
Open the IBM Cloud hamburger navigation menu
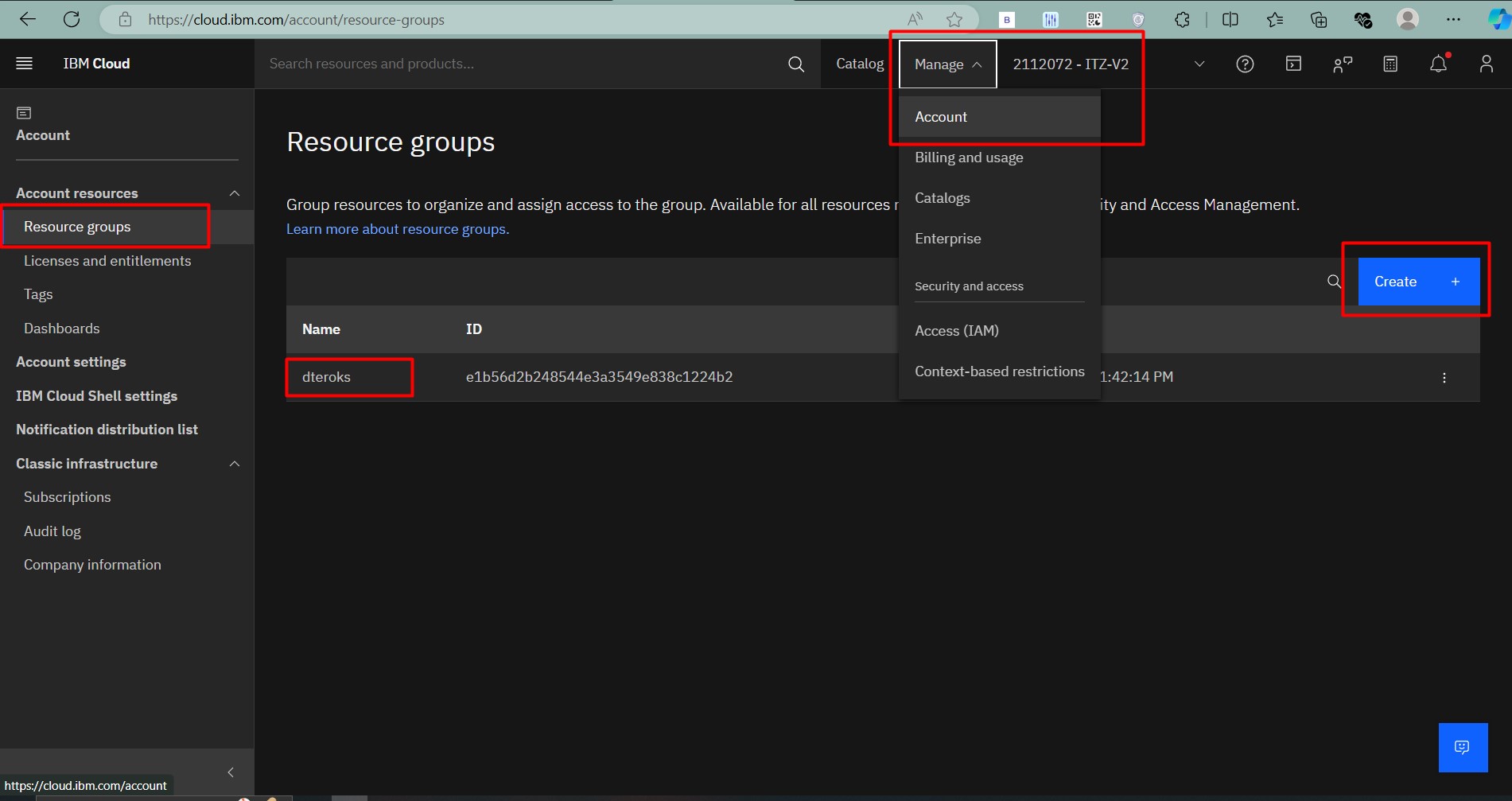[x=24, y=64]
